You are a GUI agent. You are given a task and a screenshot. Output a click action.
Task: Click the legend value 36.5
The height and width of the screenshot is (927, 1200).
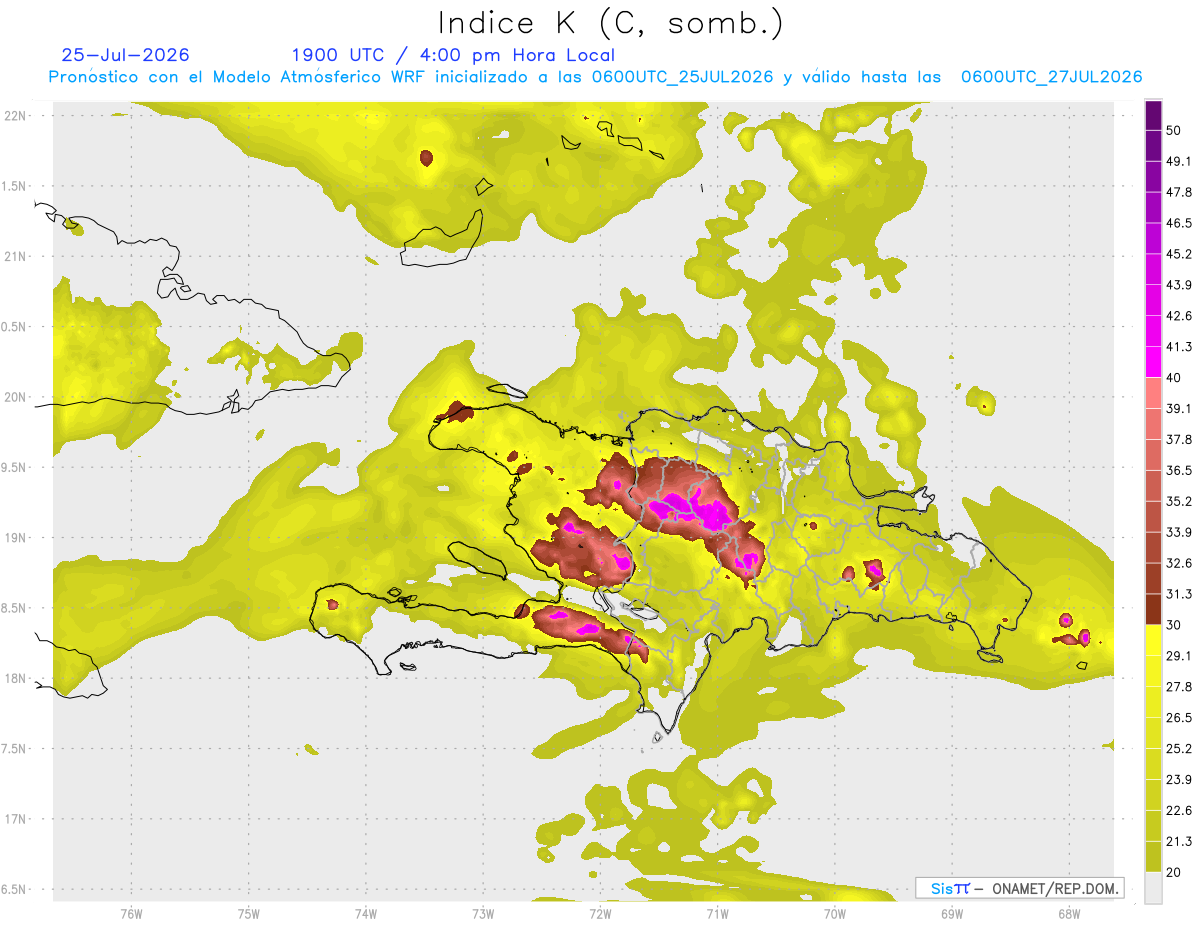(x=1179, y=470)
